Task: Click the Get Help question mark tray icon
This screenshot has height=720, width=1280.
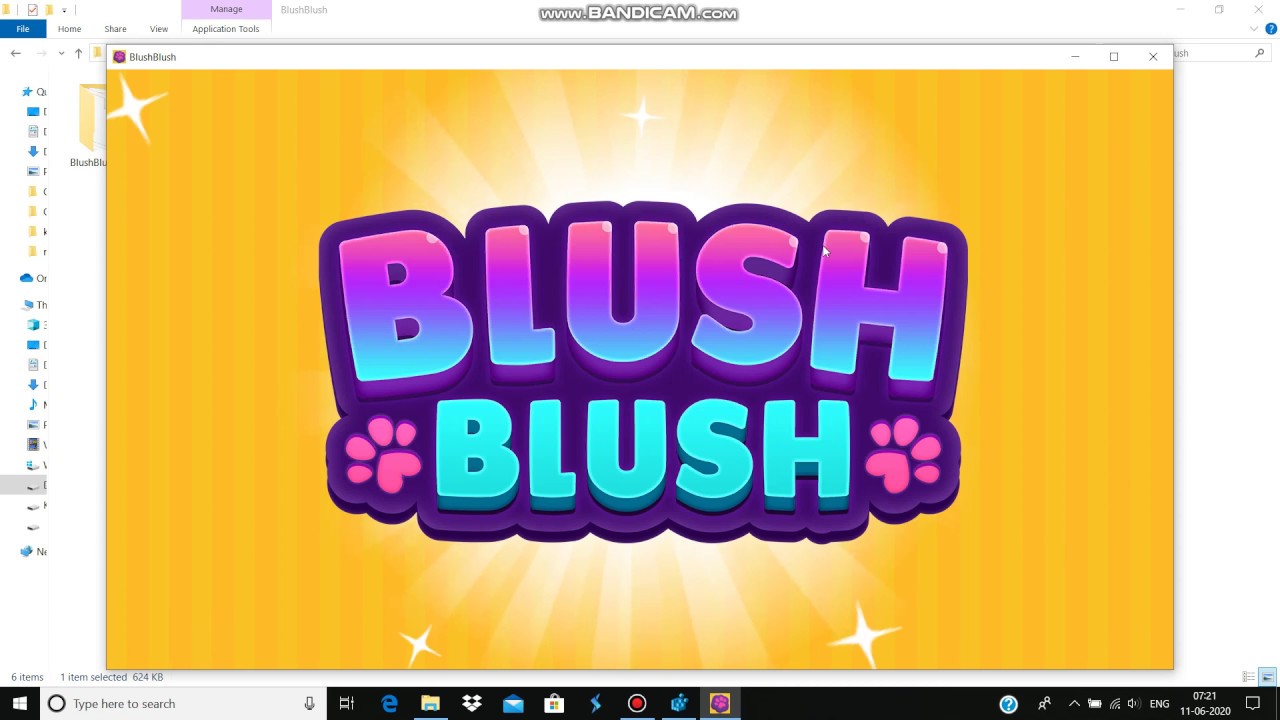Action: [x=1009, y=704]
